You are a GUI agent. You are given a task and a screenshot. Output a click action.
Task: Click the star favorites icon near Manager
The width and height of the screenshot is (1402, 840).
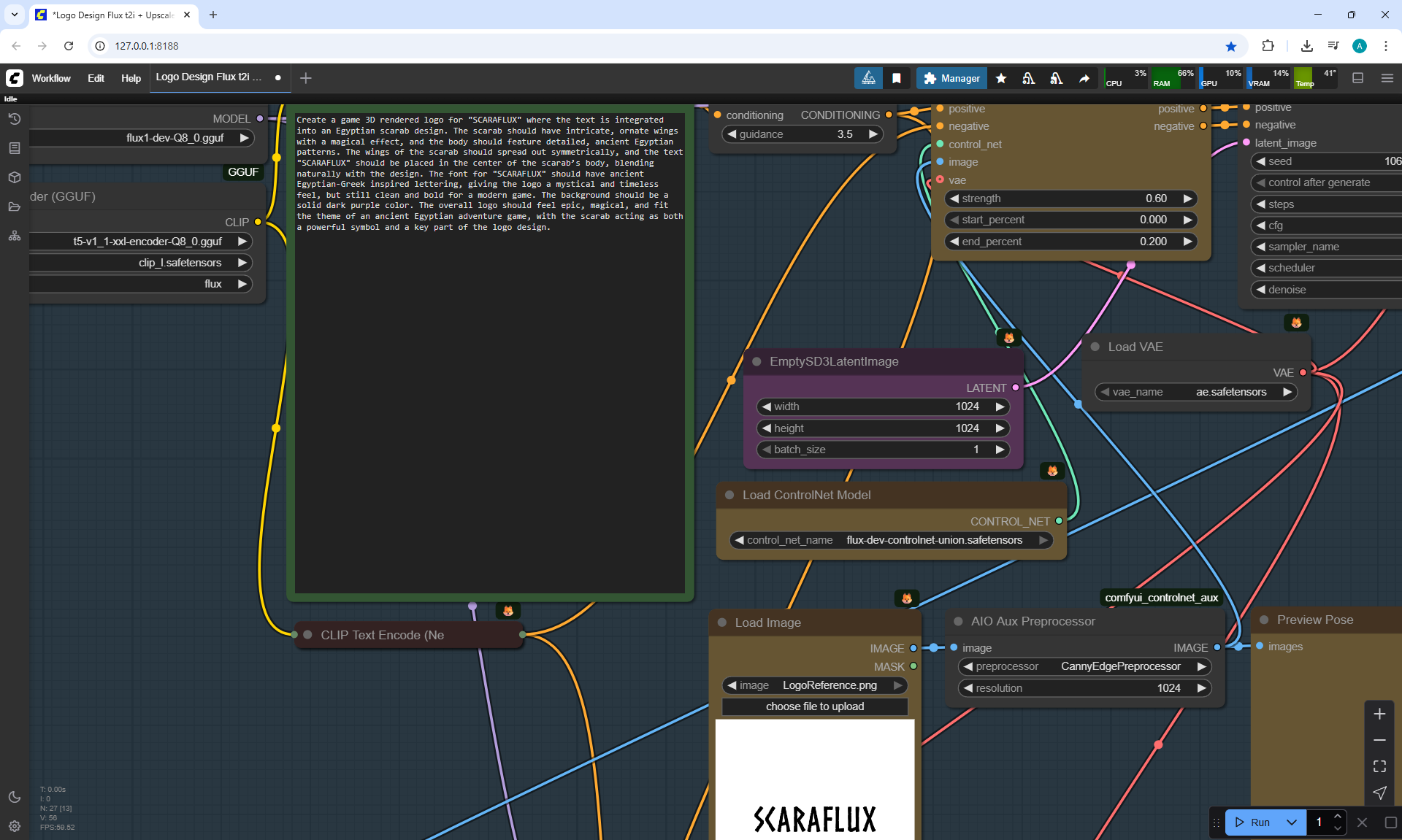pos(1001,78)
